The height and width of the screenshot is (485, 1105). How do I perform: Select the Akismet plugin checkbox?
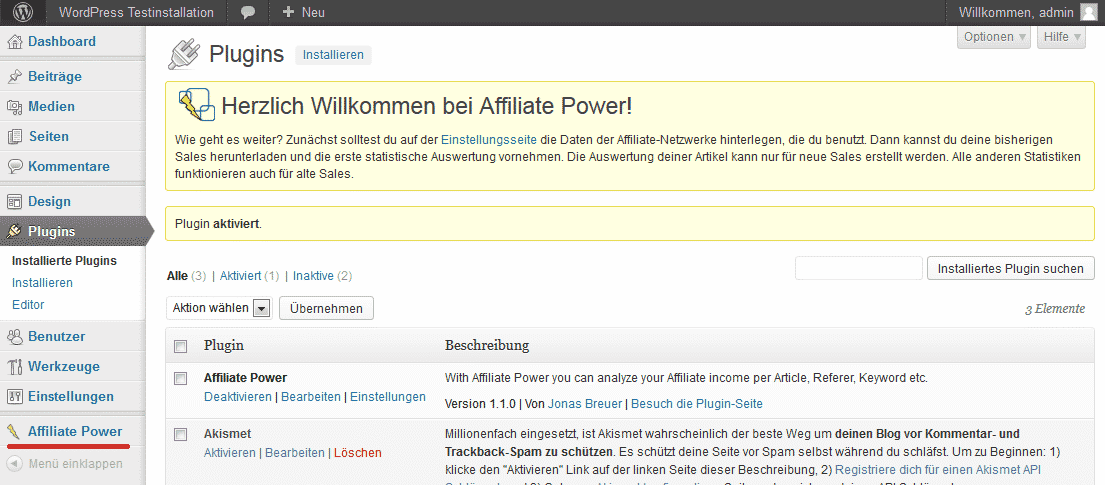click(180, 434)
